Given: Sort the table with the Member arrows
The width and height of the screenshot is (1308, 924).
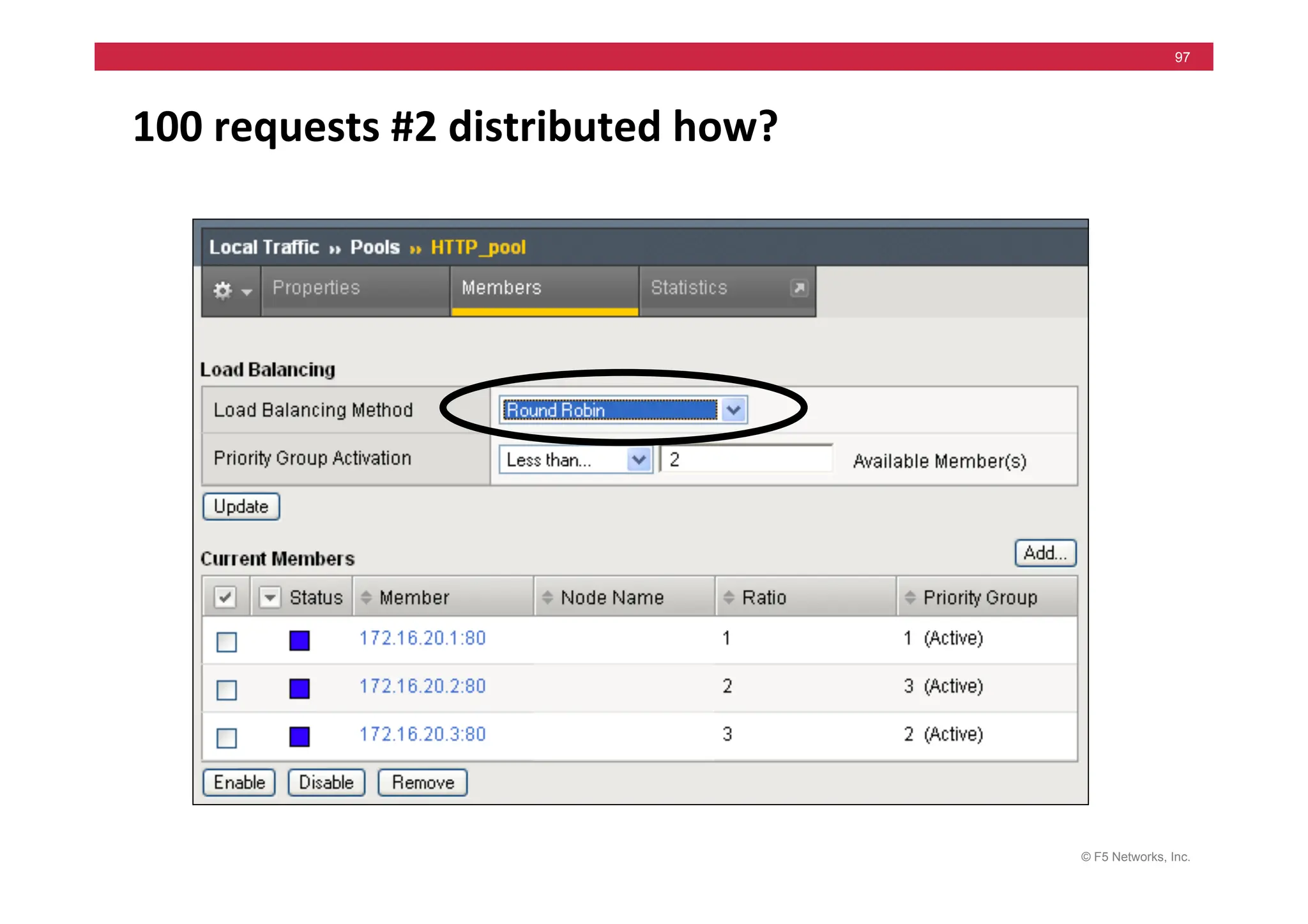Looking at the screenshot, I should coord(366,598).
